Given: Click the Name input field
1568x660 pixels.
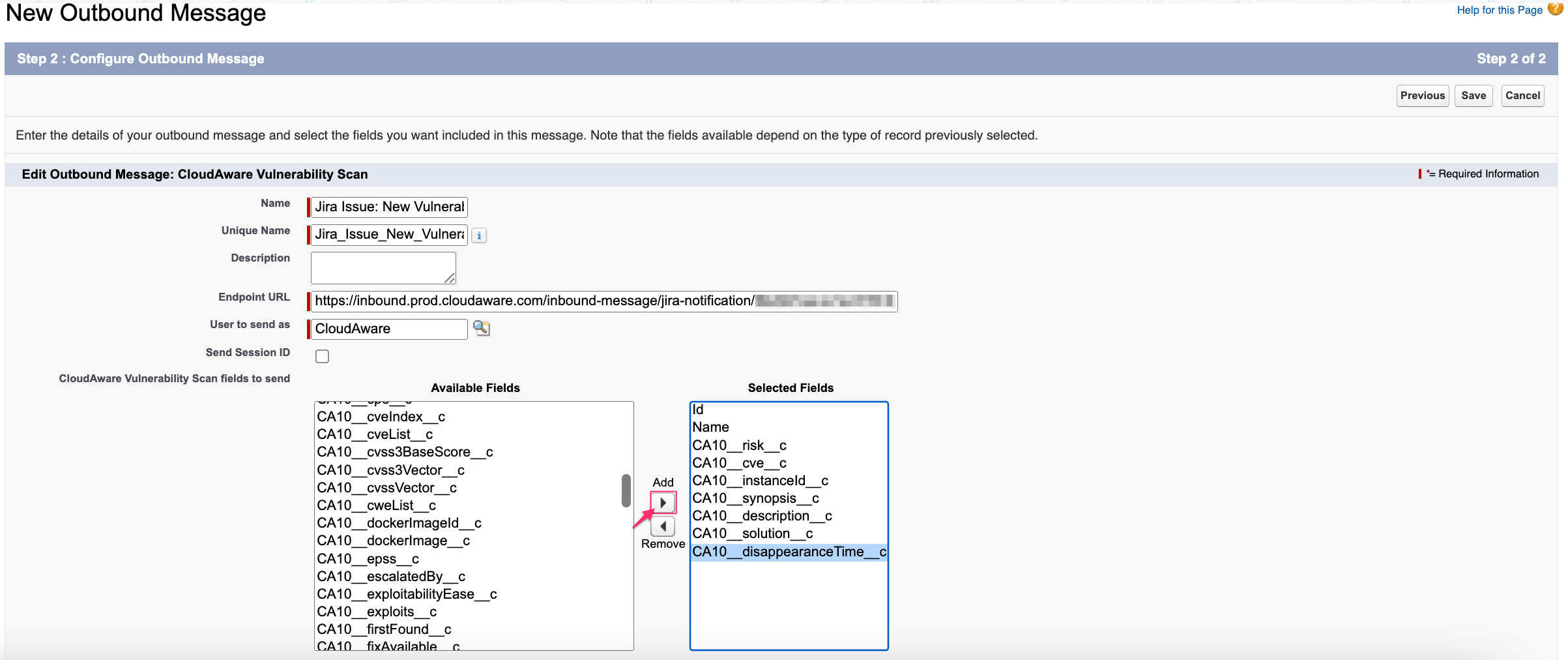Looking at the screenshot, I should [388, 207].
